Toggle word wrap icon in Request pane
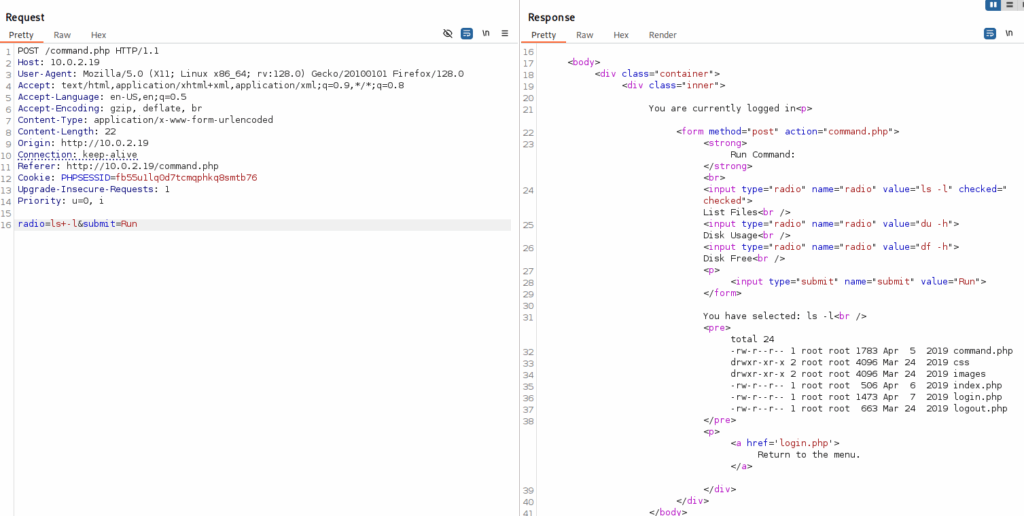This screenshot has height=516, width=1024. tap(466, 33)
